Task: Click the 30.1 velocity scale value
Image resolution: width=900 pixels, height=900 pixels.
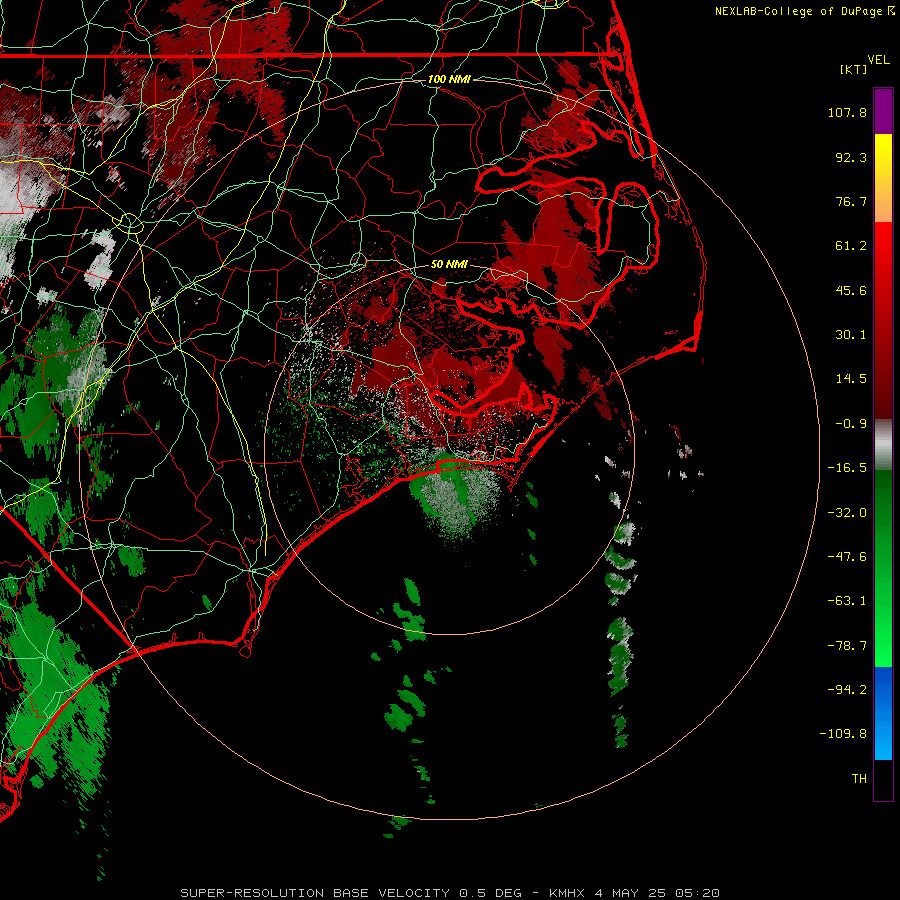Action: coord(851,335)
